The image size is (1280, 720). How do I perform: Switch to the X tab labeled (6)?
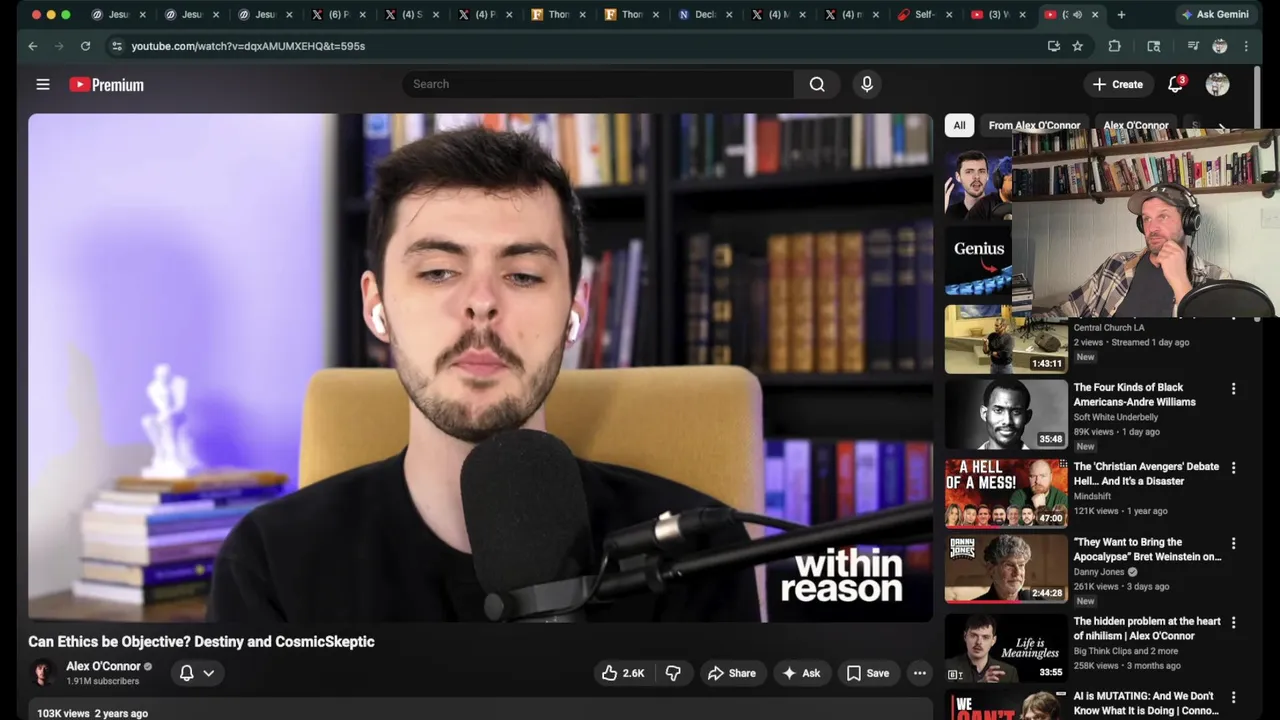[337, 15]
